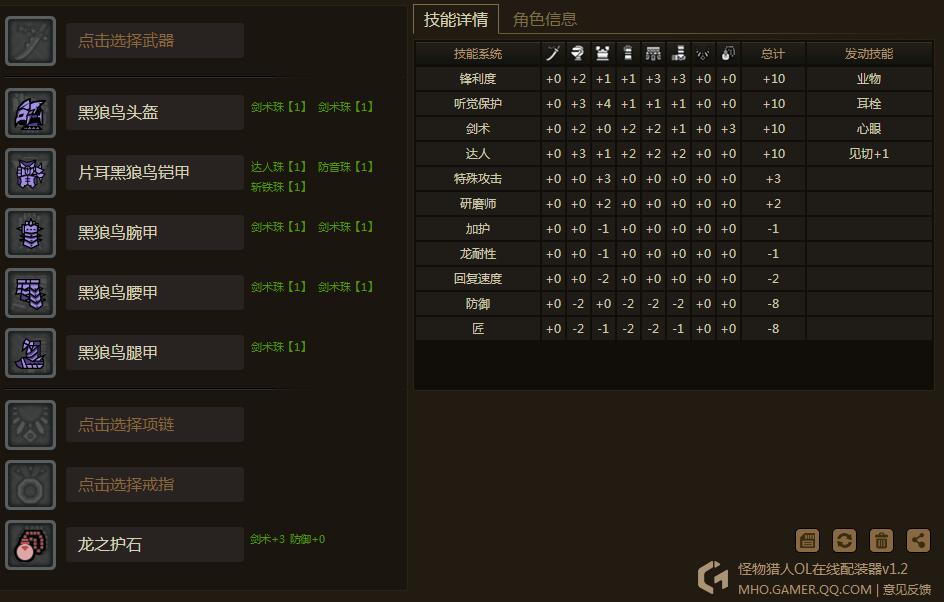The image size is (944, 602).
Task: Click the trash delete icon
Action: pos(881,541)
